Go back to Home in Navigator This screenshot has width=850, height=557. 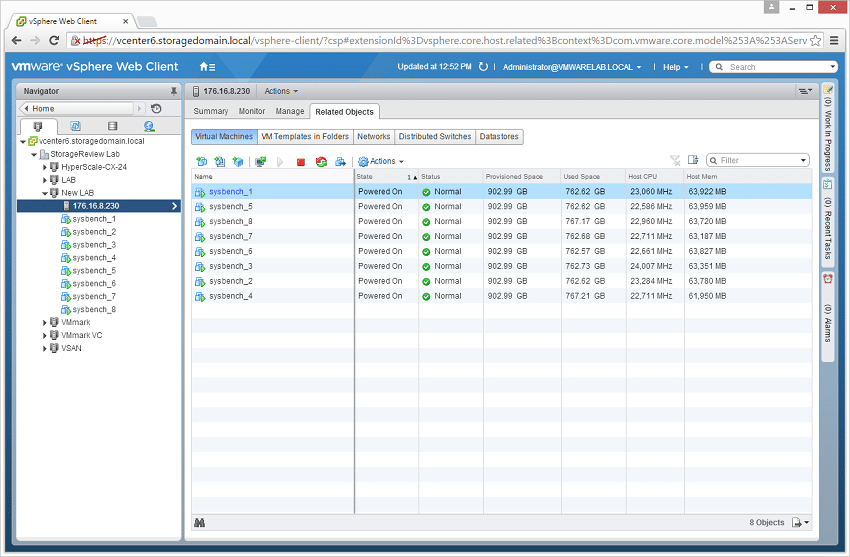coord(77,108)
